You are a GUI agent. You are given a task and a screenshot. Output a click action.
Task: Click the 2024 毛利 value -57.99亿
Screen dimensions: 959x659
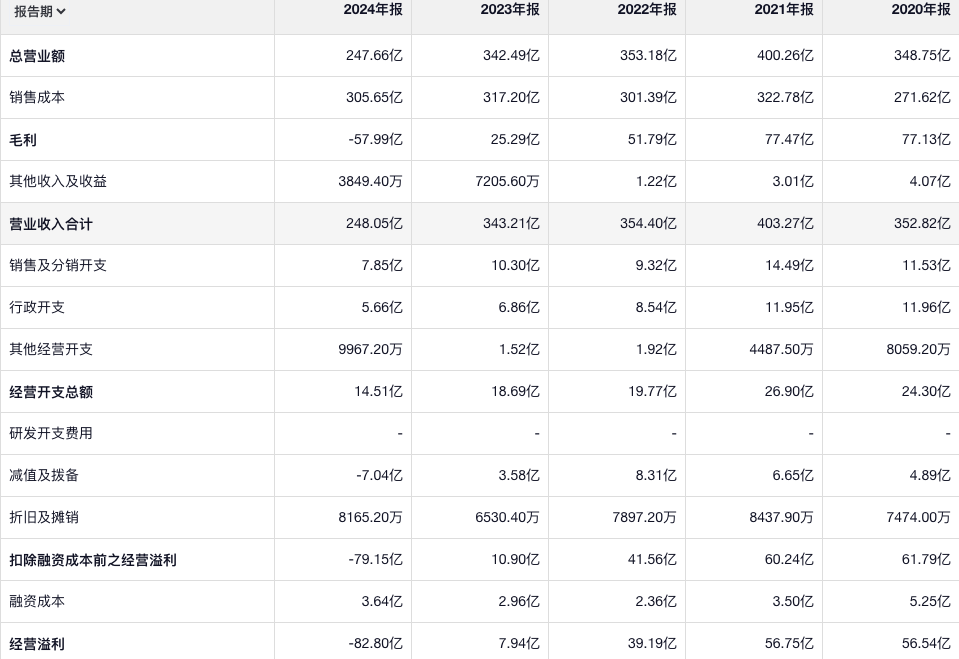(x=375, y=140)
